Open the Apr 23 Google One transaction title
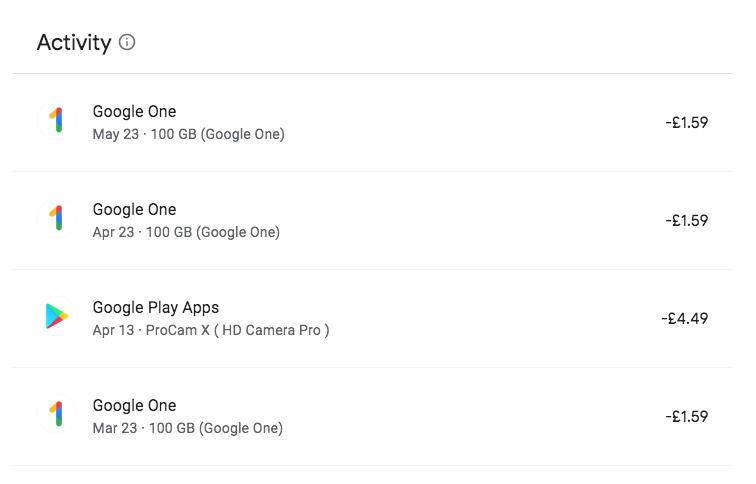Screen dimensions: 756x484 coord(135,209)
